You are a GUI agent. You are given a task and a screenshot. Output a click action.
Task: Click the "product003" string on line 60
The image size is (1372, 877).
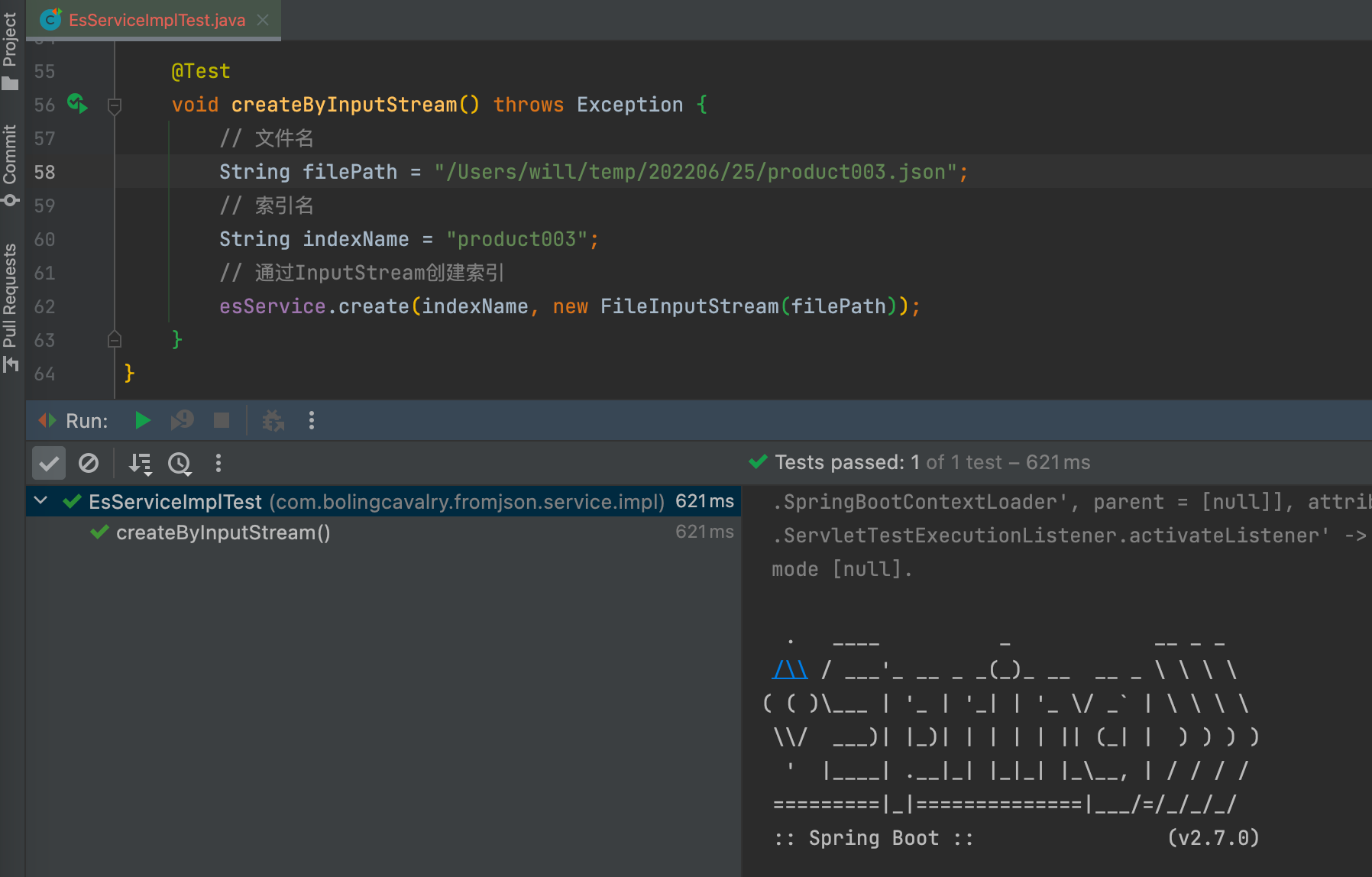[x=516, y=239]
